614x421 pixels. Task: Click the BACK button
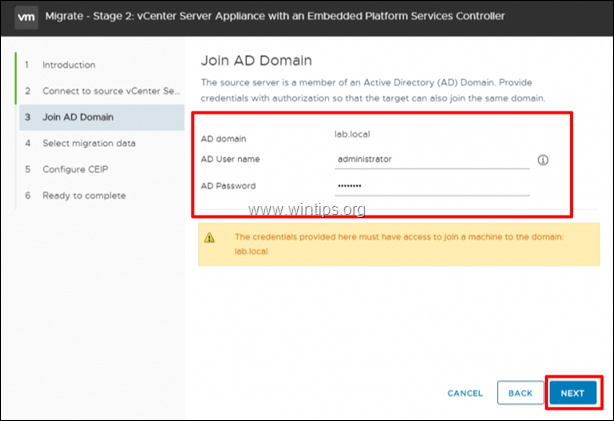[x=520, y=393]
